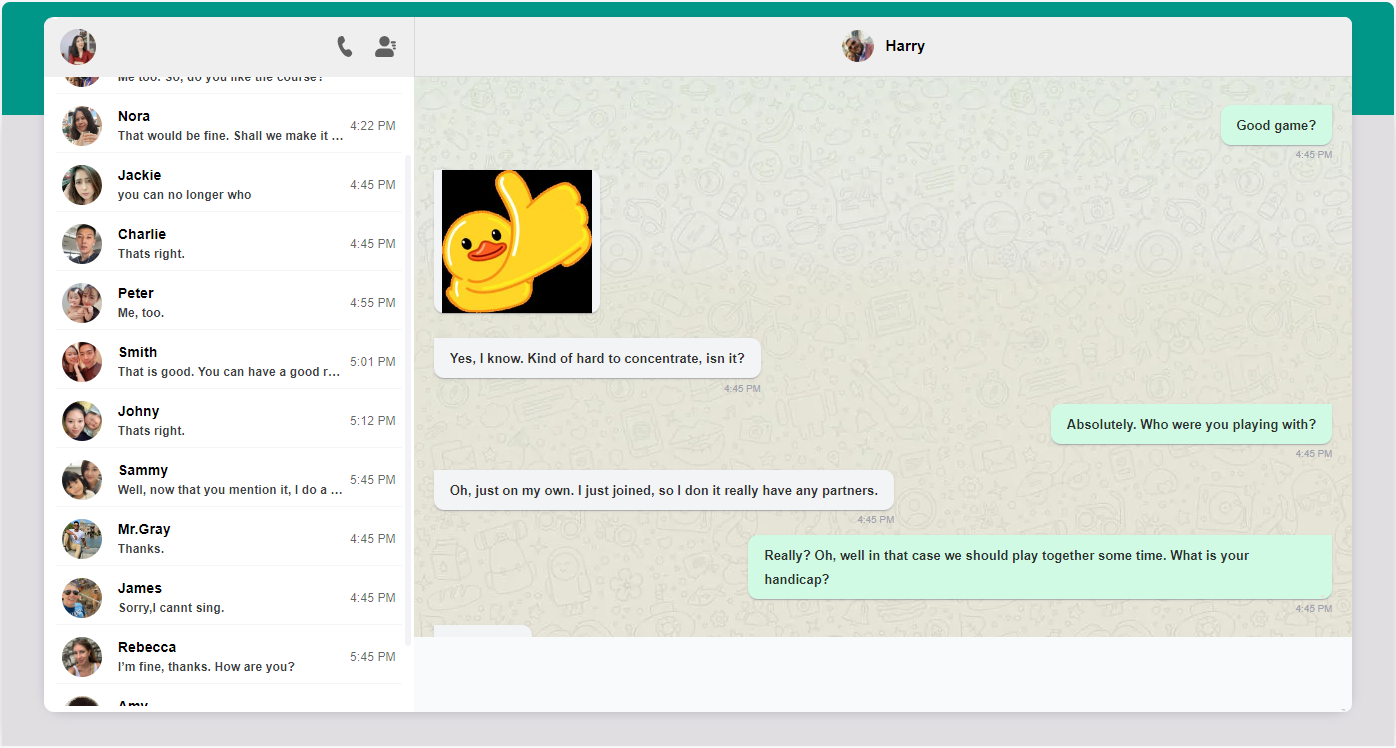Screen dimensions: 1396x748
Task: Open the Mr.Gray conversation
Action: 228,537
